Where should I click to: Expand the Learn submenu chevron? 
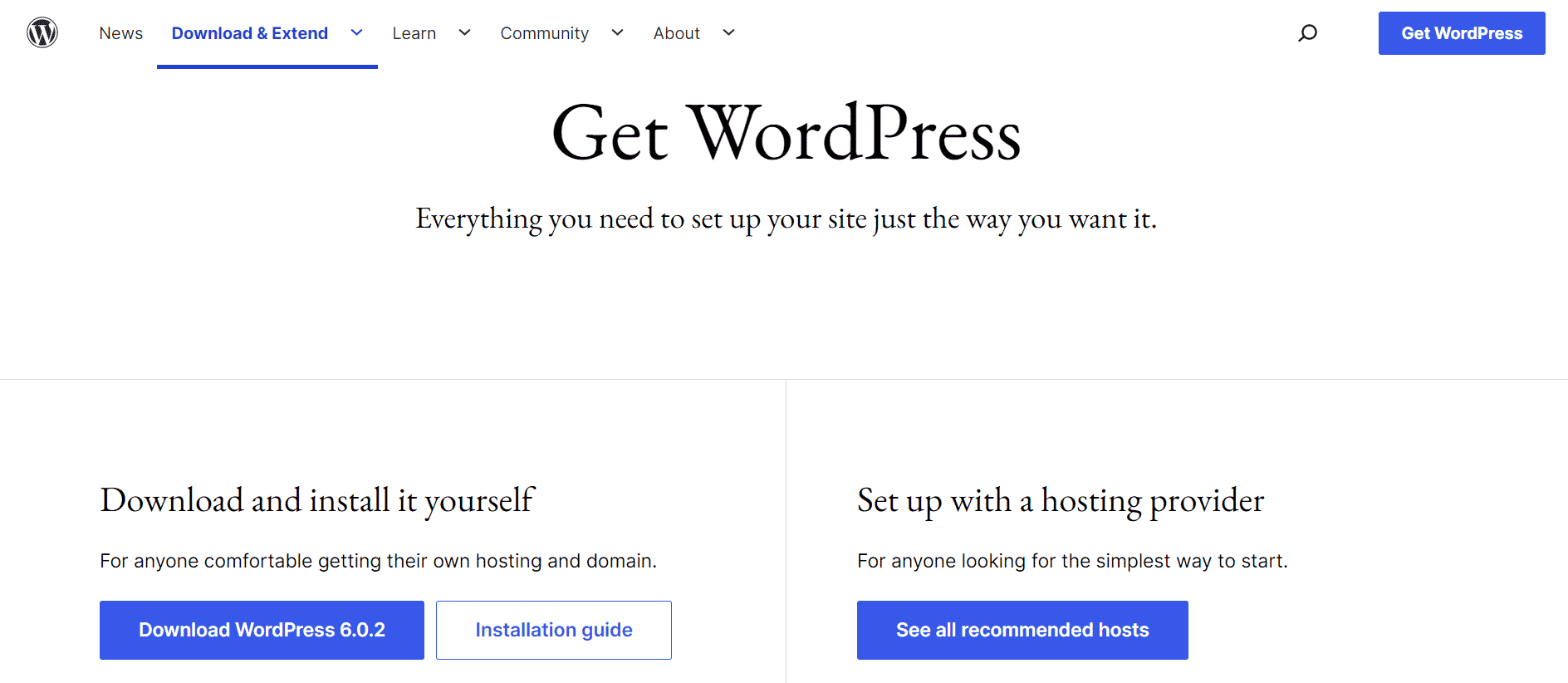click(465, 33)
